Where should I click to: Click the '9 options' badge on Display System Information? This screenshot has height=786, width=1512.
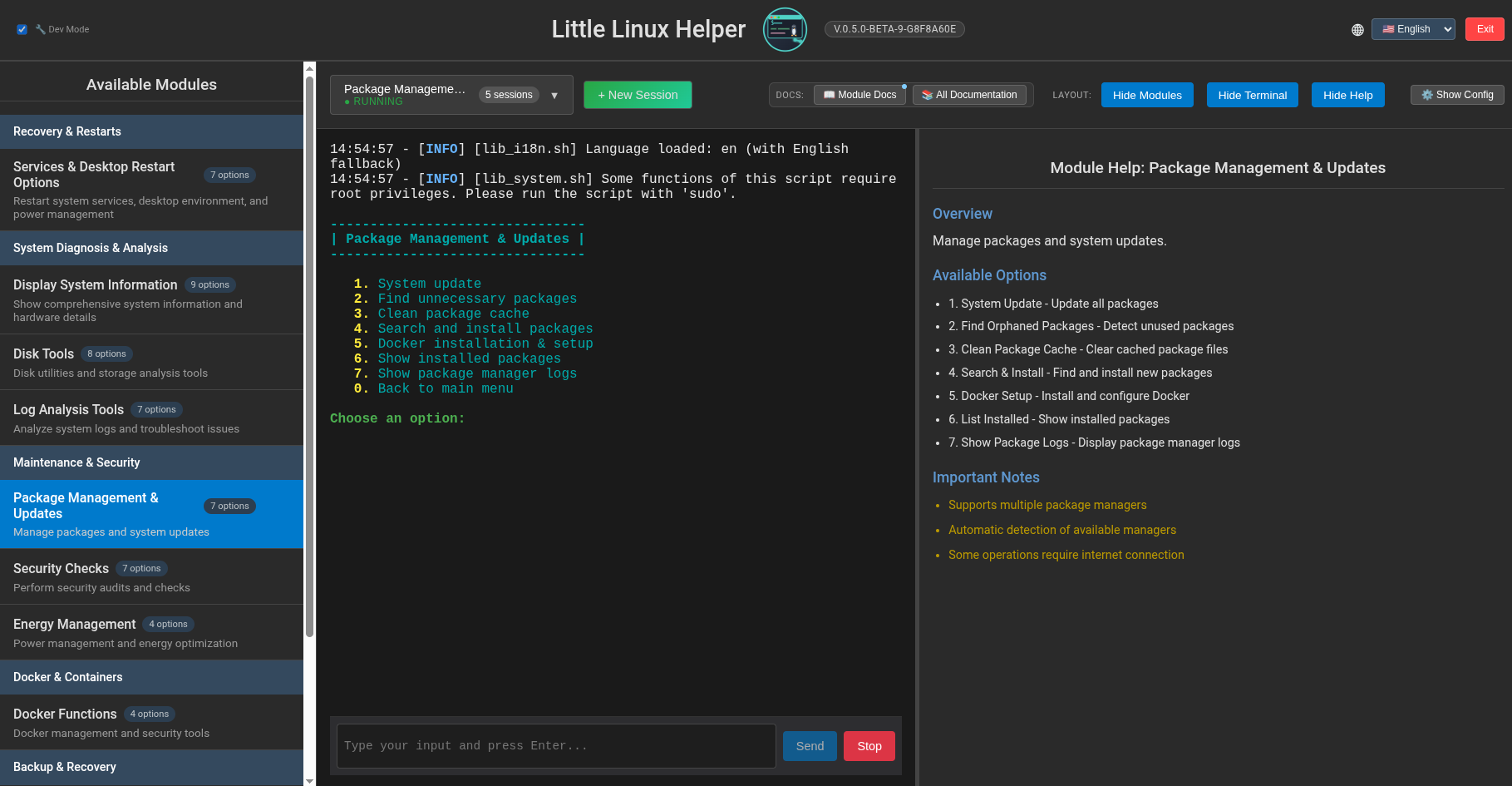point(210,284)
